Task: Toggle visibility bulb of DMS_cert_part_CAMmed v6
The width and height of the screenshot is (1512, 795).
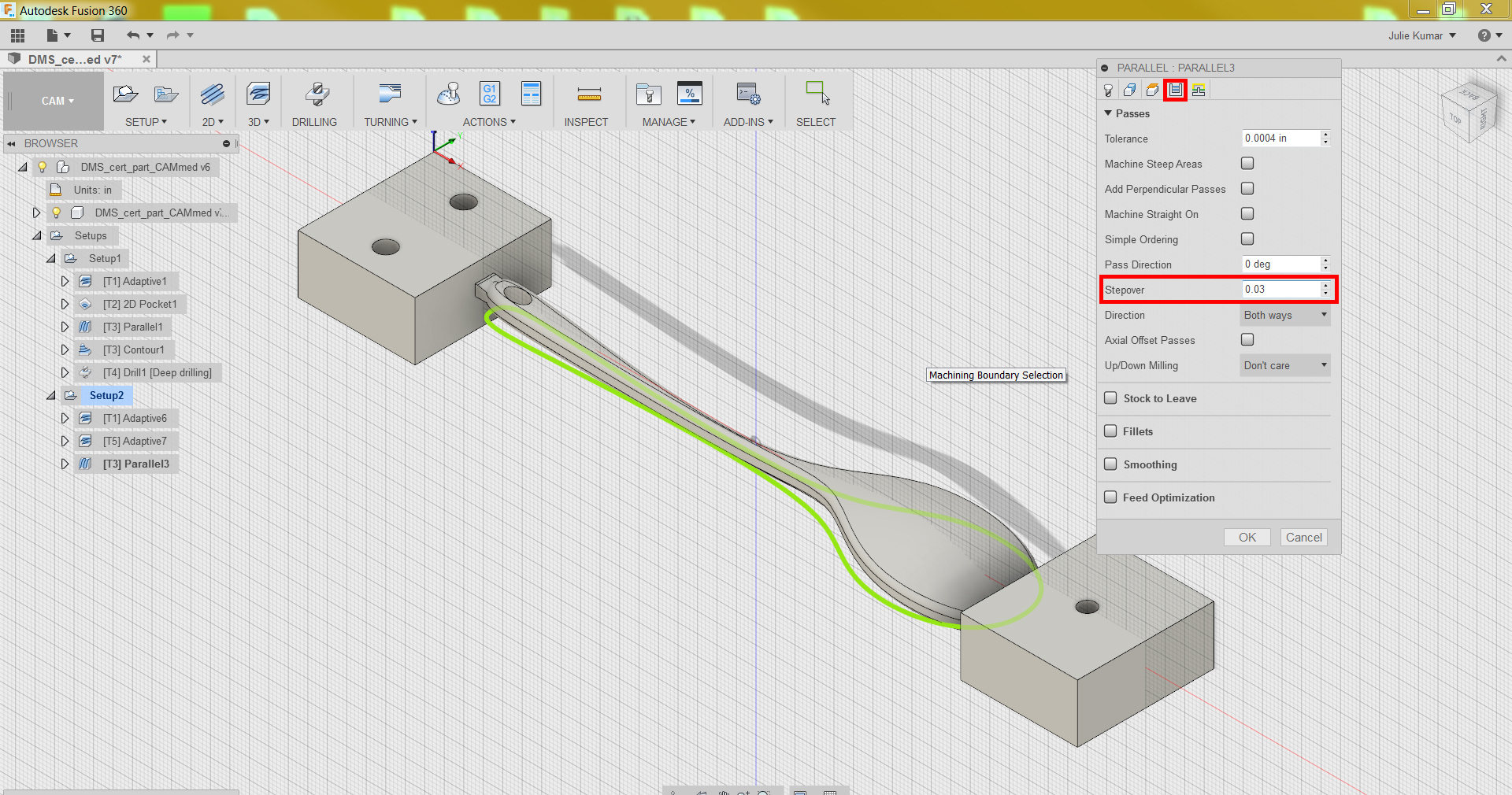Action: tap(43, 167)
